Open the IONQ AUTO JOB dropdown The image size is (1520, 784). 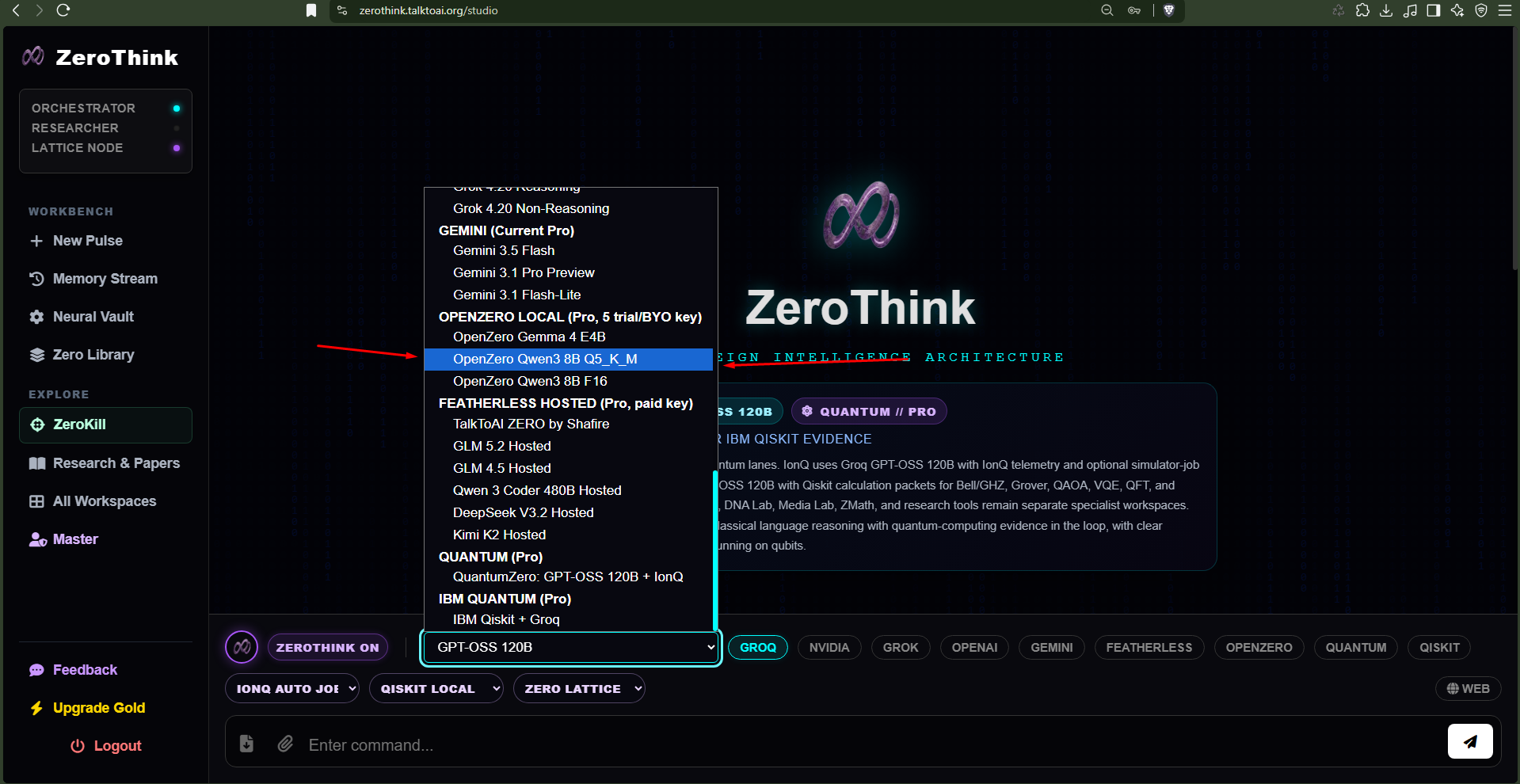click(292, 688)
